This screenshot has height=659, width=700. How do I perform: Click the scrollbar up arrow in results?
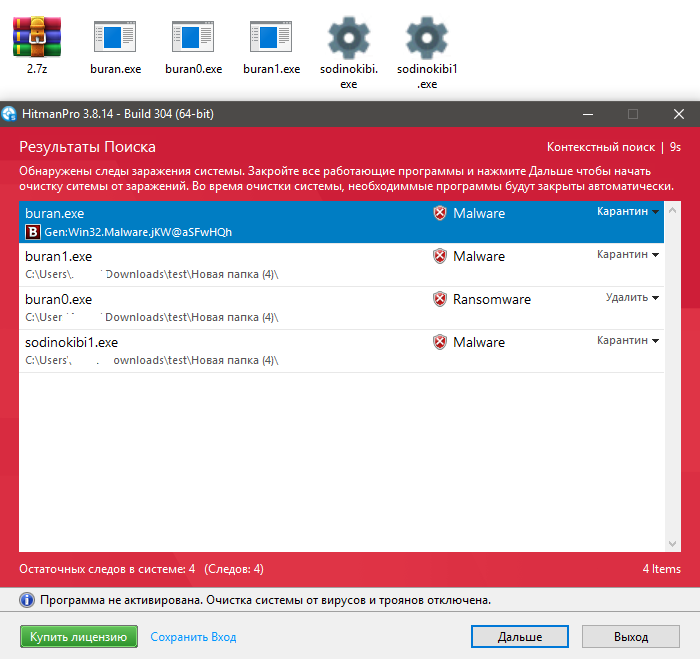coord(672,210)
